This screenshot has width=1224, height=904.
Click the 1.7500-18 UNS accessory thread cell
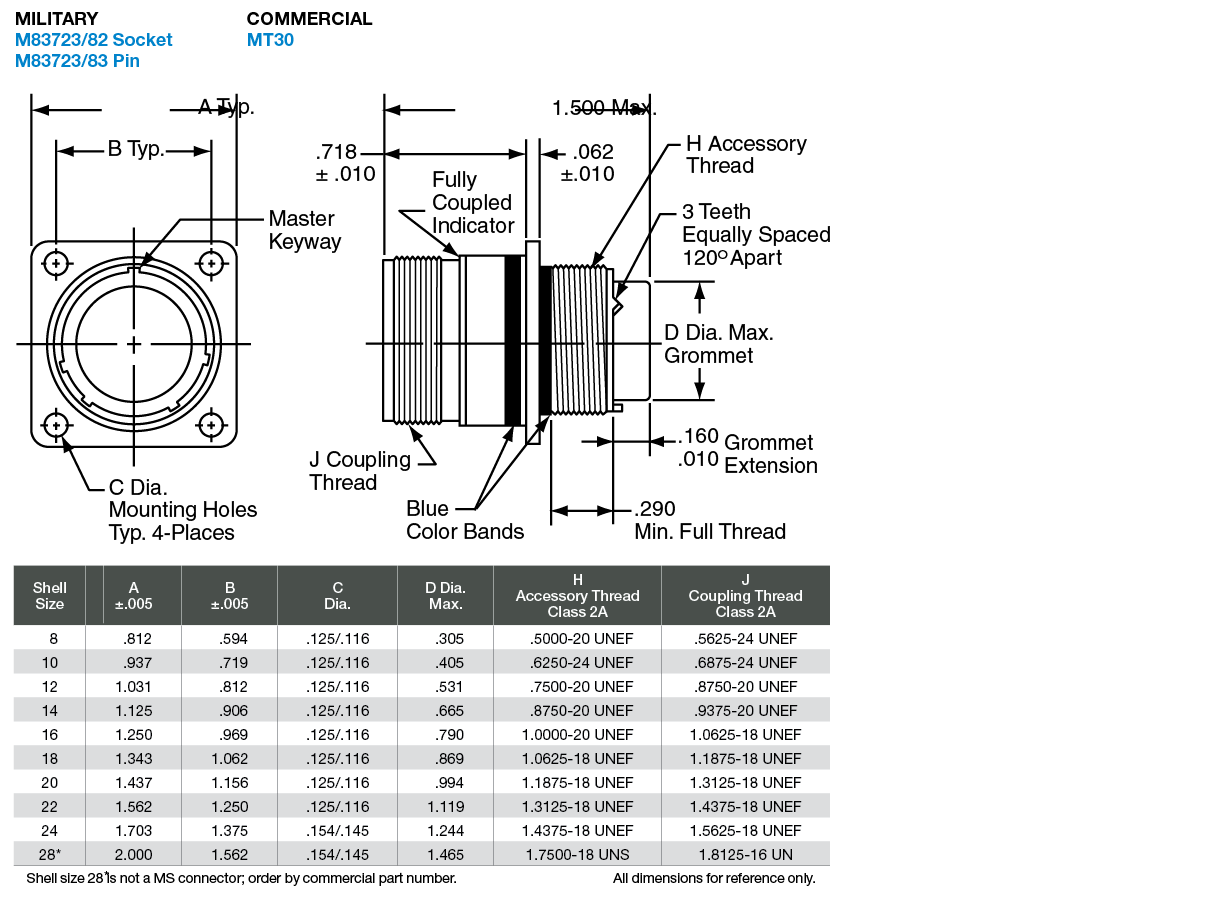(577, 854)
